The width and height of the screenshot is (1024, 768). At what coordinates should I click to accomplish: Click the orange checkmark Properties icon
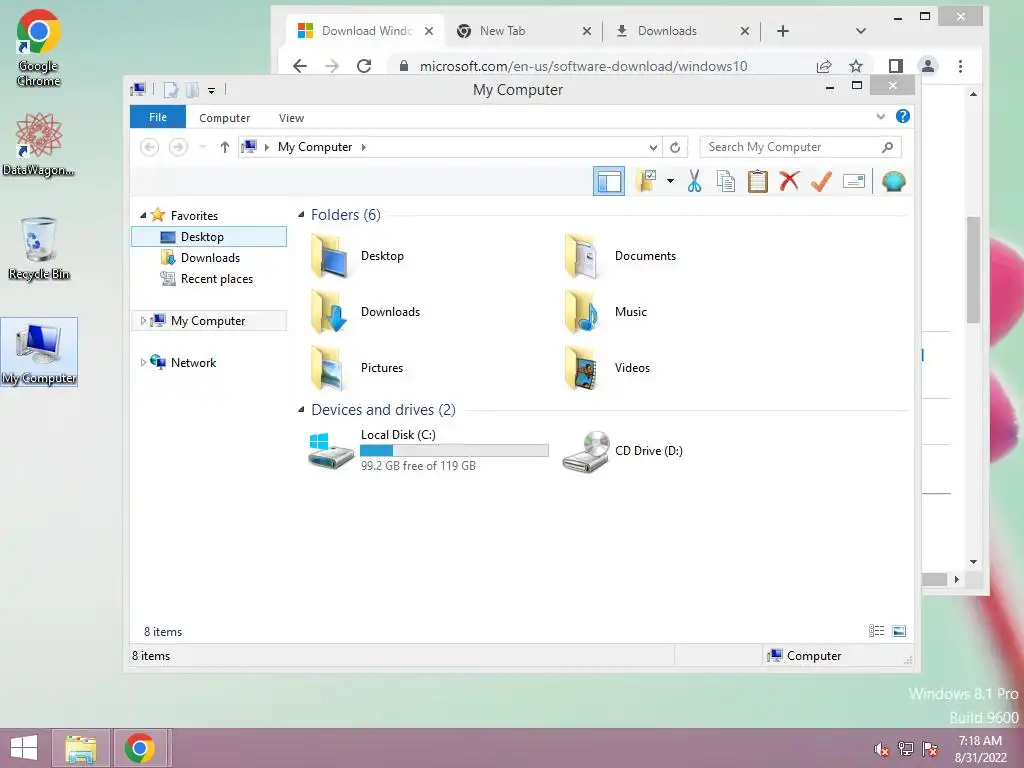click(x=821, y=181)
